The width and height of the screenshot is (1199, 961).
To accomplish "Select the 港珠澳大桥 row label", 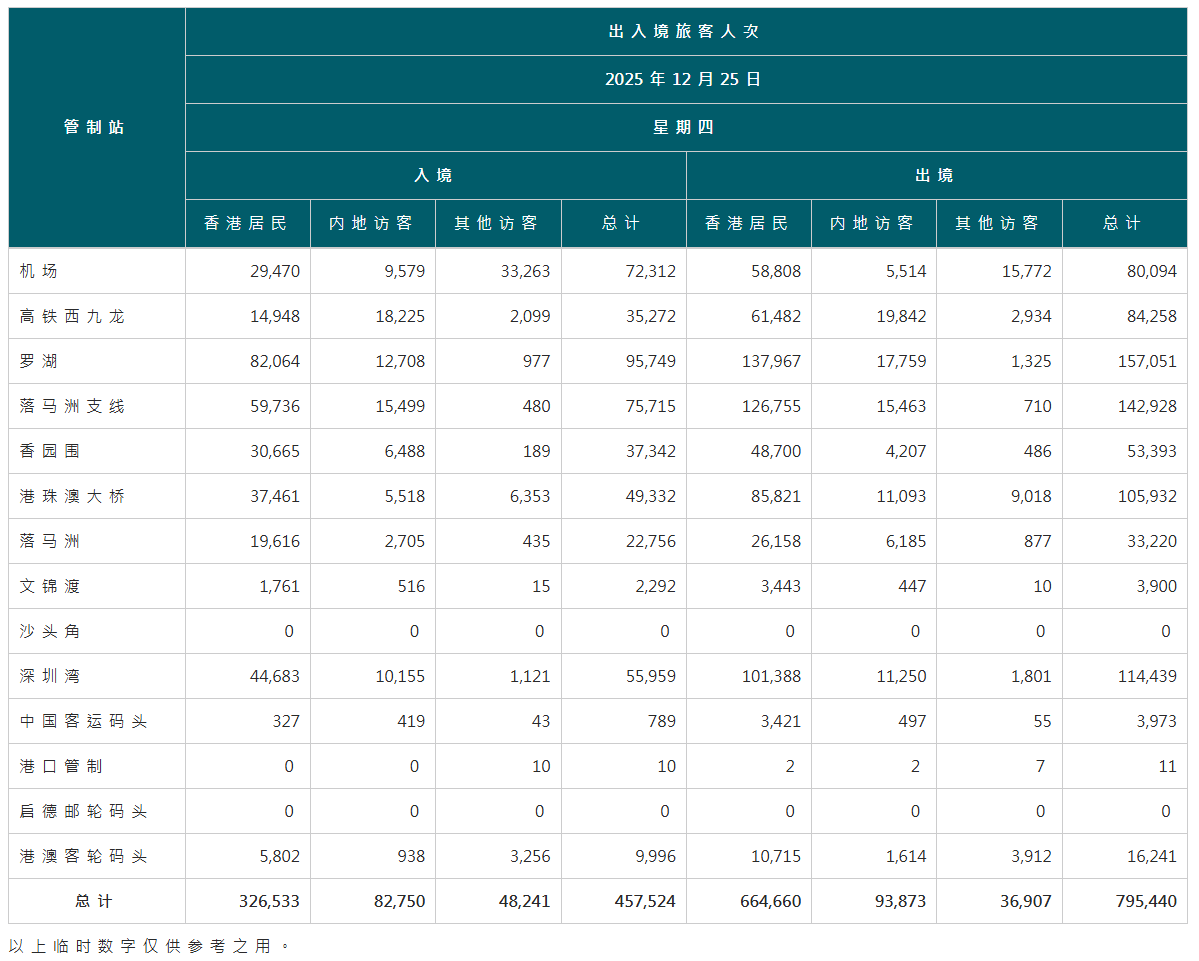I will 72,496.
